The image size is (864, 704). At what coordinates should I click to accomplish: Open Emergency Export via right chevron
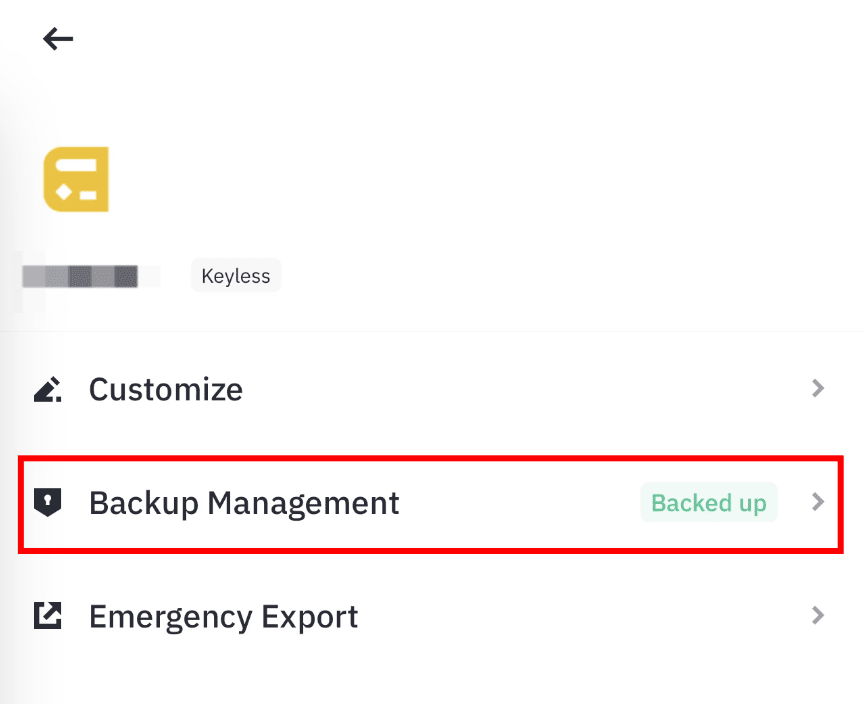[818, 615]
